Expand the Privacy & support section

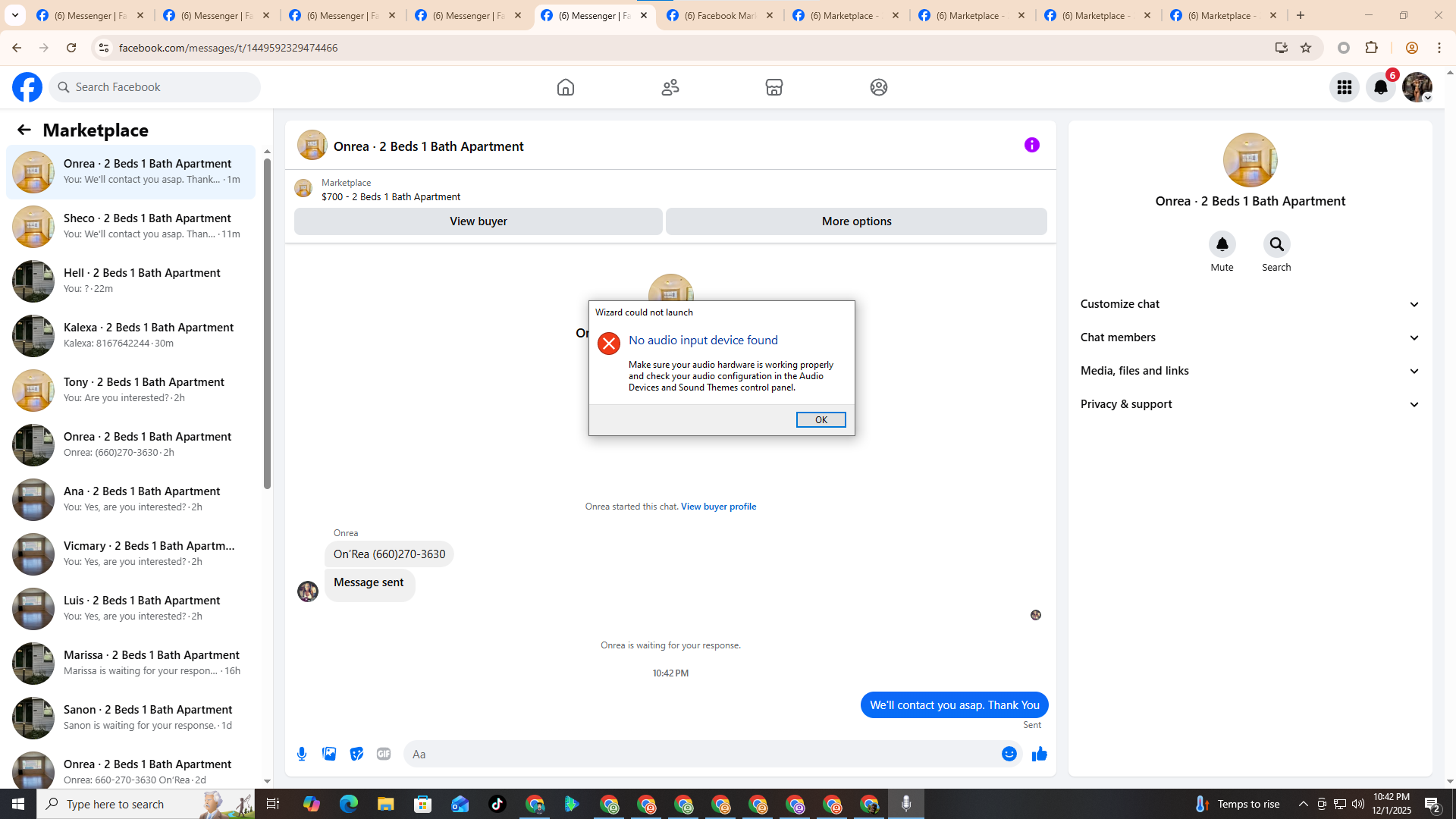click(x=1250, y=404)
